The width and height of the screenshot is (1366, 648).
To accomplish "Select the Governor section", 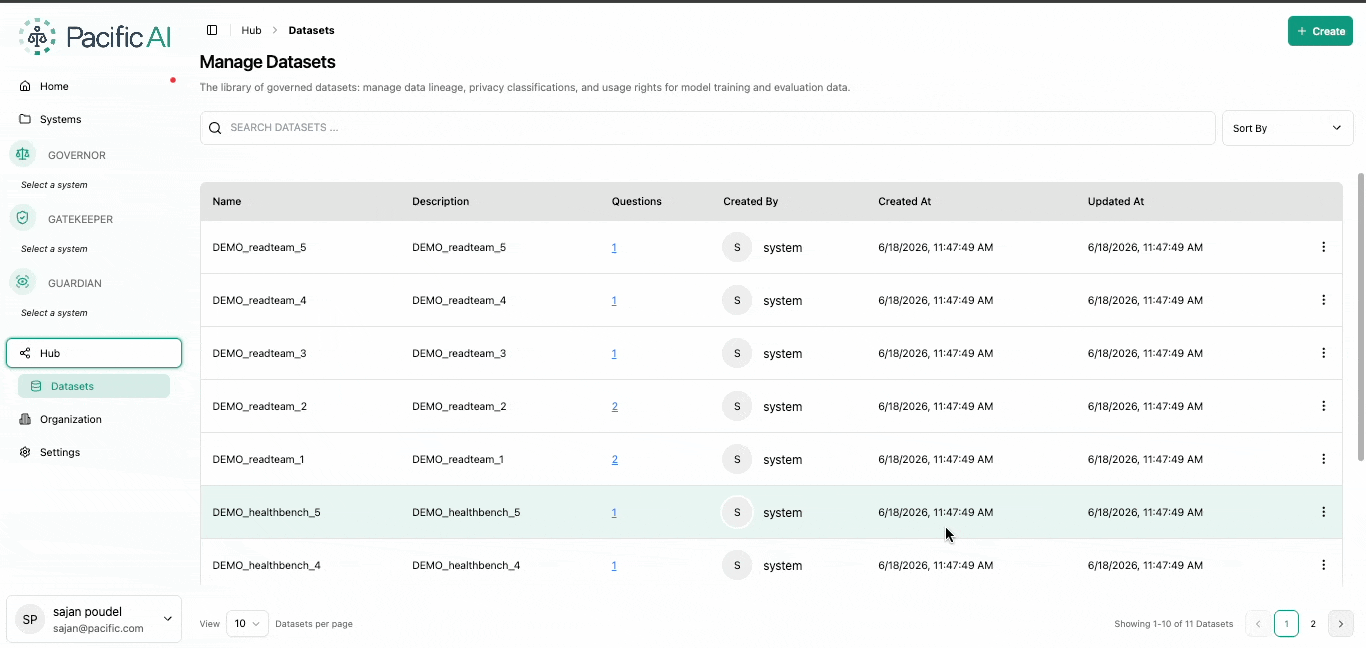I will click(x=76, y=155).
